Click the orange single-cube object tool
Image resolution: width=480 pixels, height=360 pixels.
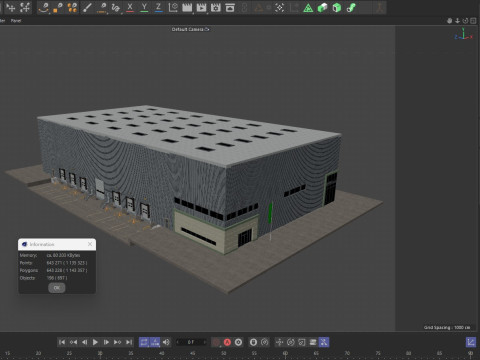point(58,7)
